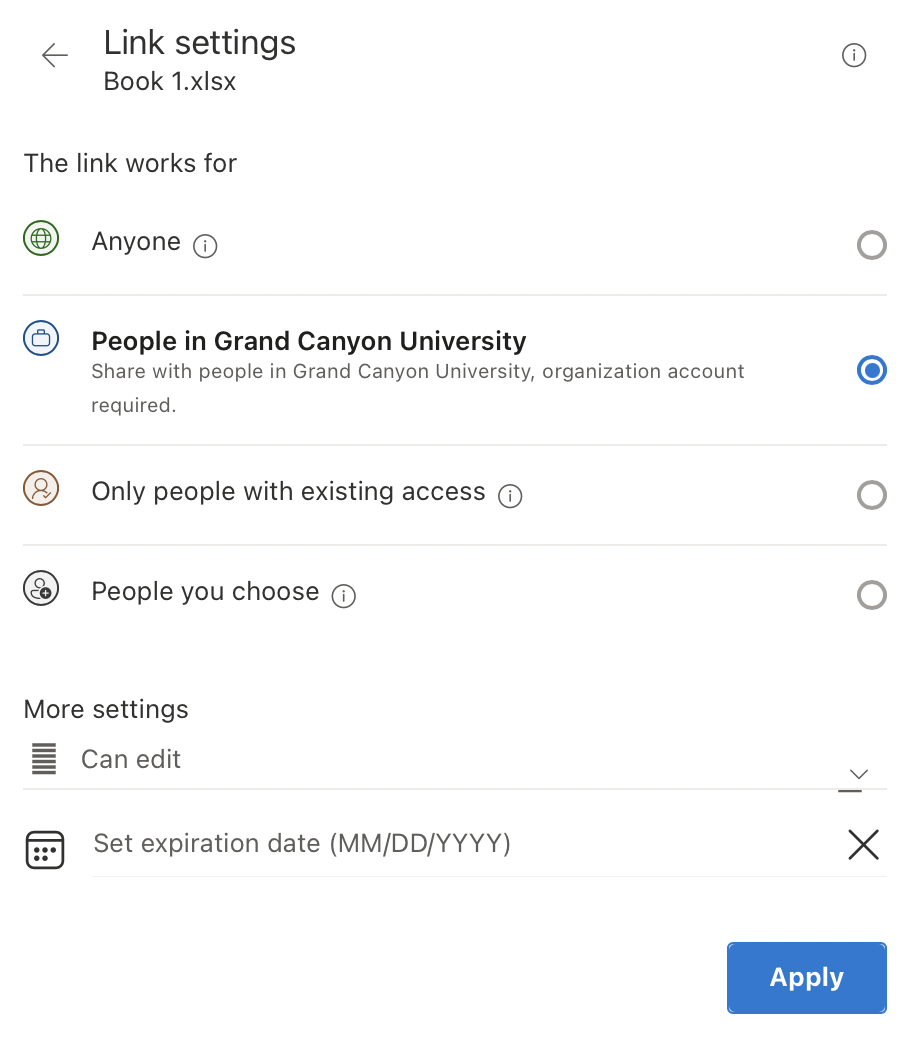Click the calendar icon for expiration date

(x=45, y=850)
